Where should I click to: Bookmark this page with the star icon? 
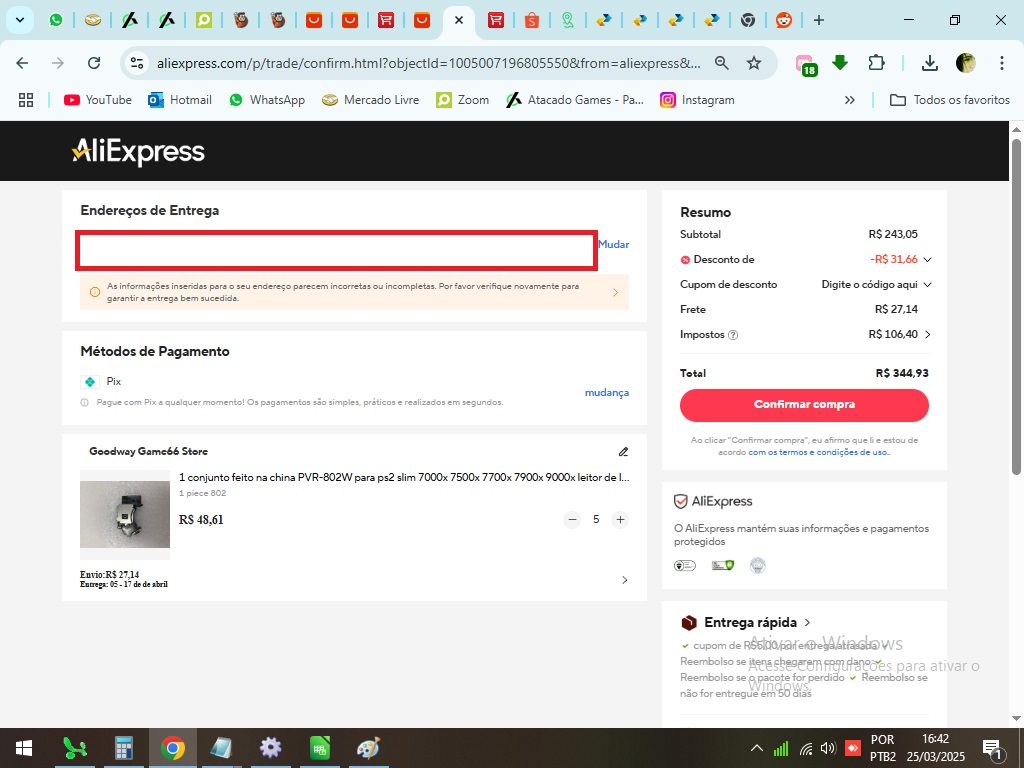(754, 63)
